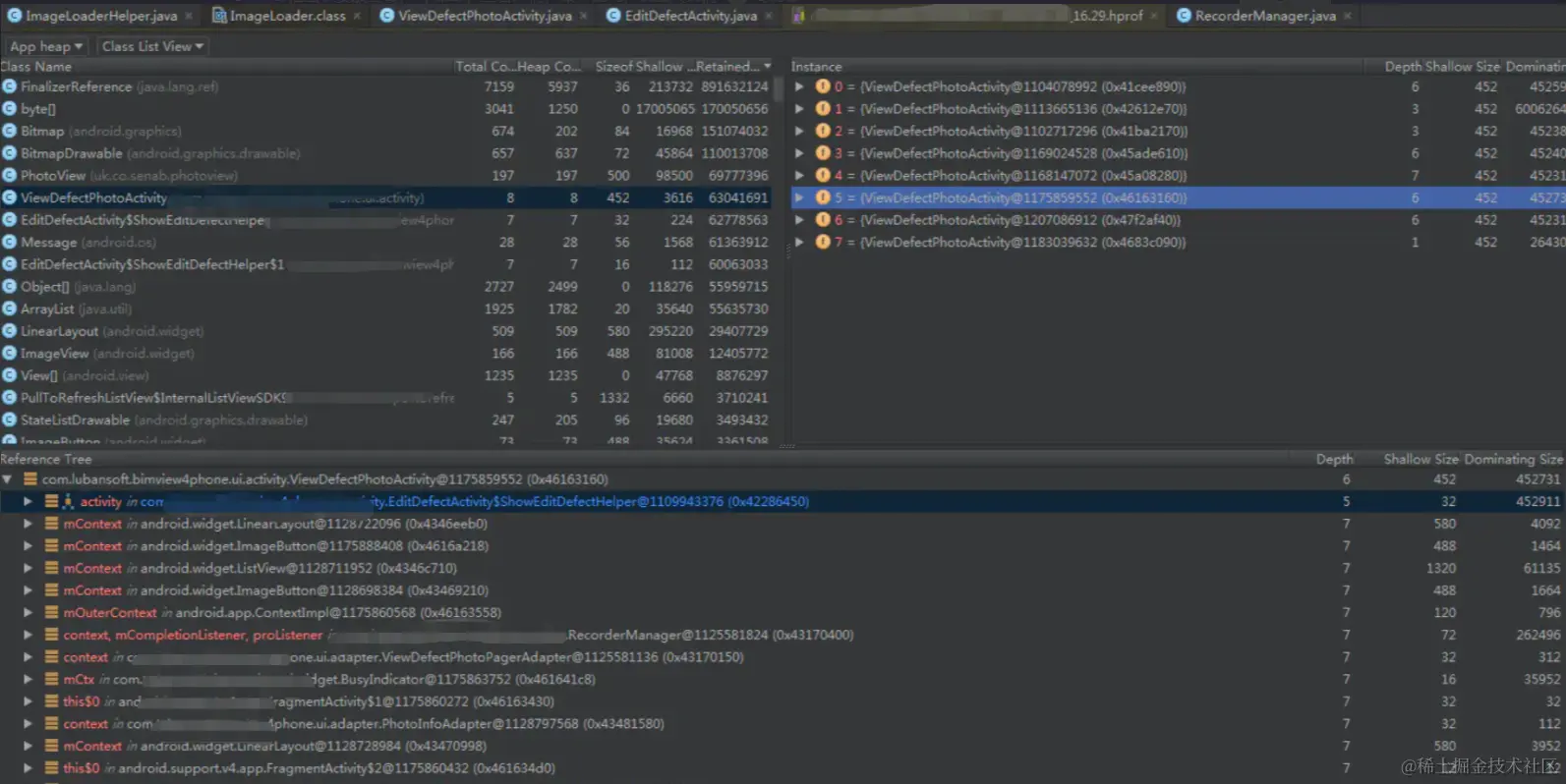The image size is (1566, 784).
Task: Click the orange instance icon of instance 7
Action: click(x=823, y=242)
